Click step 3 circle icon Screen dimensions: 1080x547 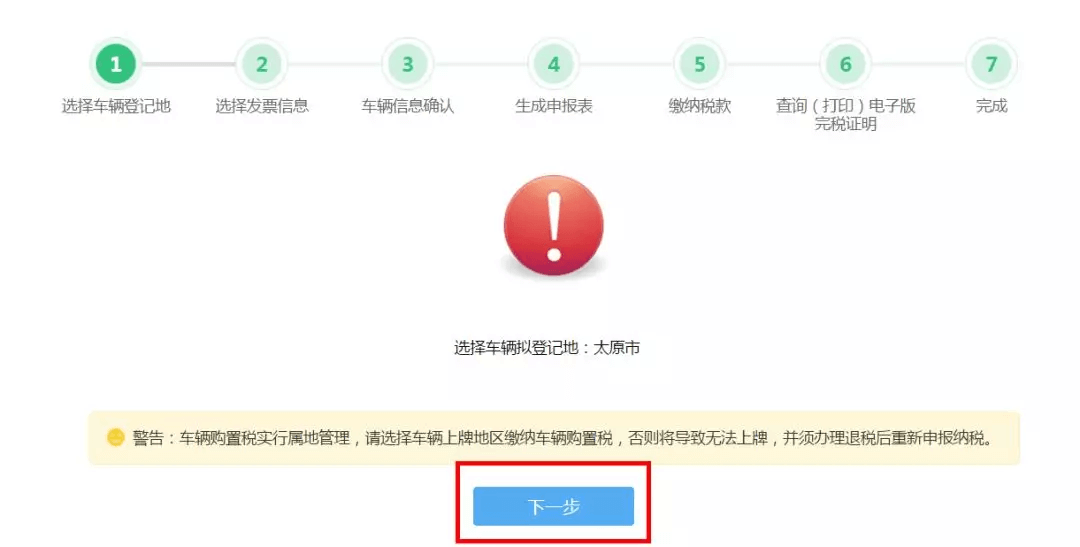click(408, 64)
